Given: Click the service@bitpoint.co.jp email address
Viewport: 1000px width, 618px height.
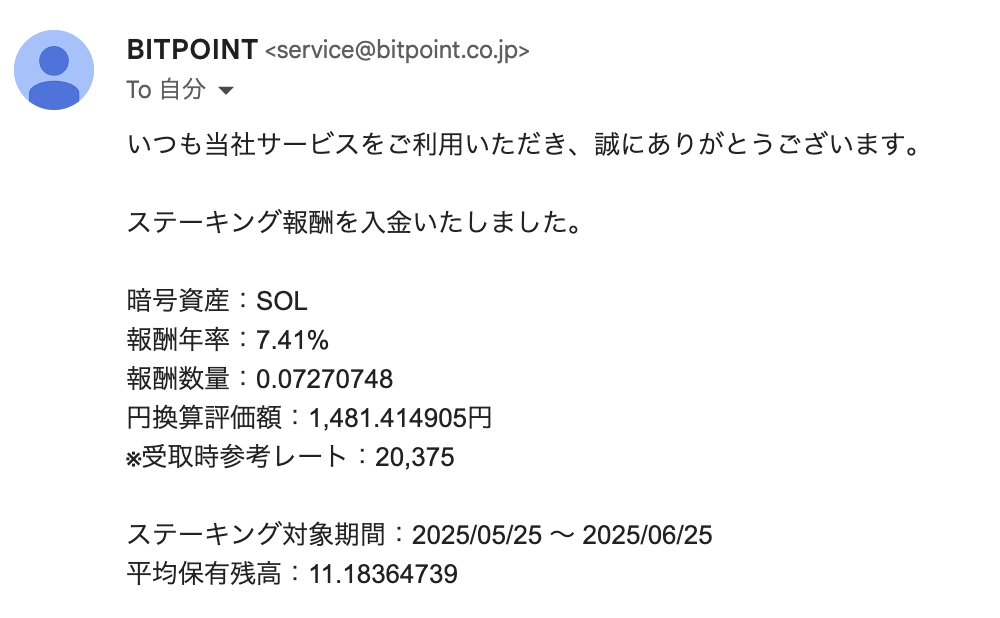Looking at the screenshot, I should coord(397,50).
